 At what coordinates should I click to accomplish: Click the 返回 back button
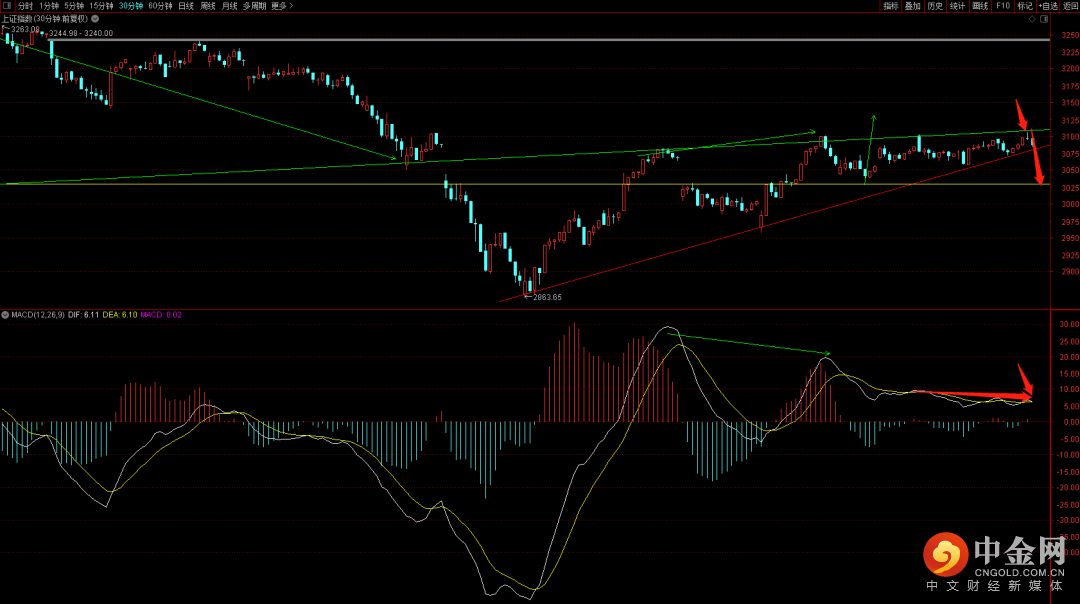[x=1070, y=6]
